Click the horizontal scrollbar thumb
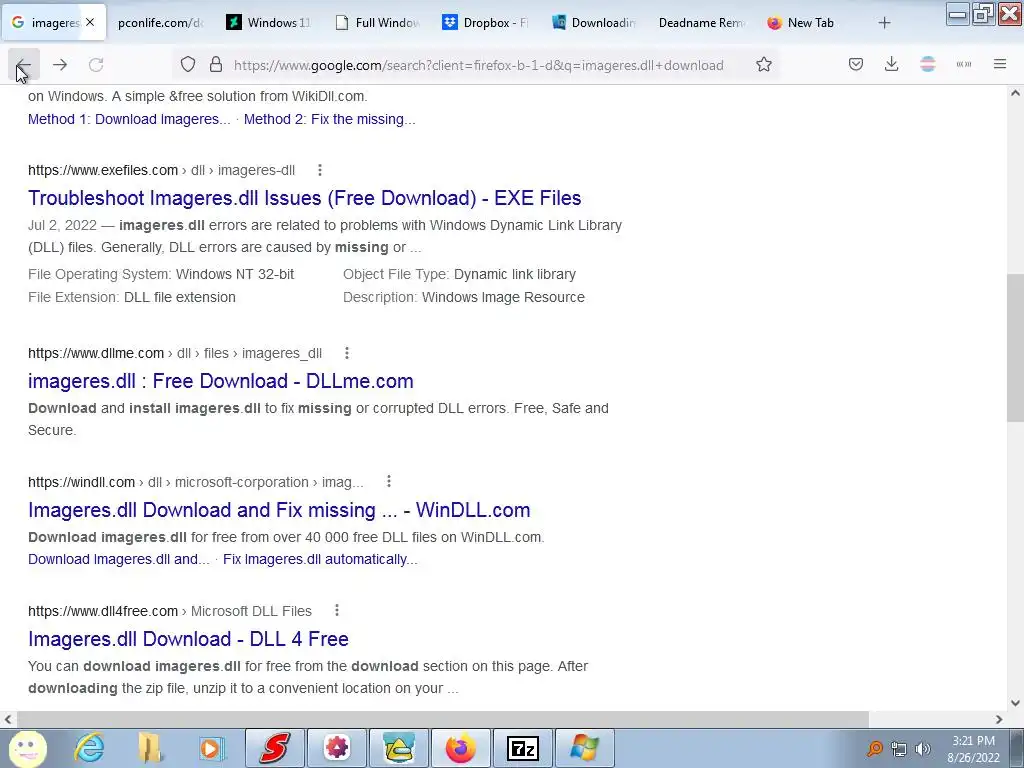1024x768 pixels. [443, 719]
